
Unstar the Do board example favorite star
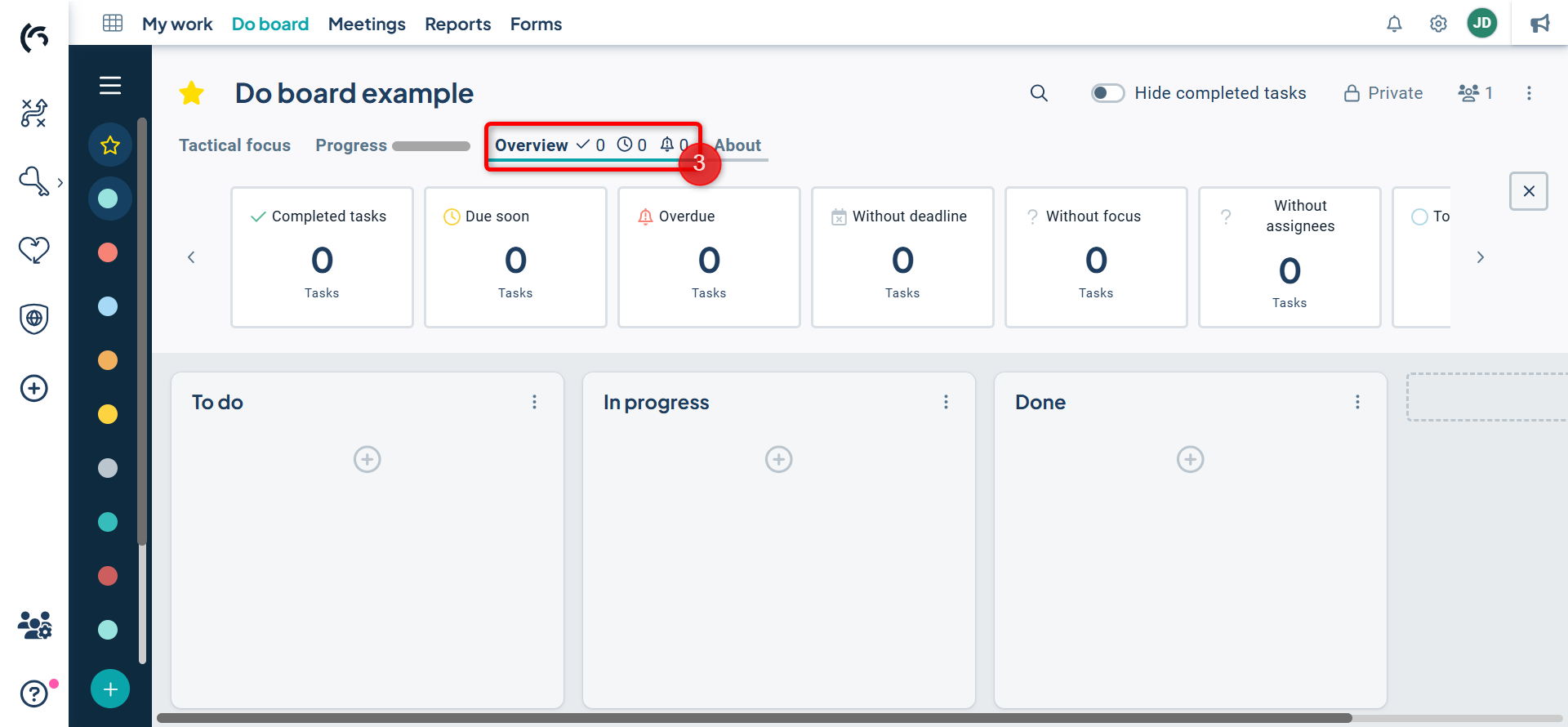click(192, 93)
